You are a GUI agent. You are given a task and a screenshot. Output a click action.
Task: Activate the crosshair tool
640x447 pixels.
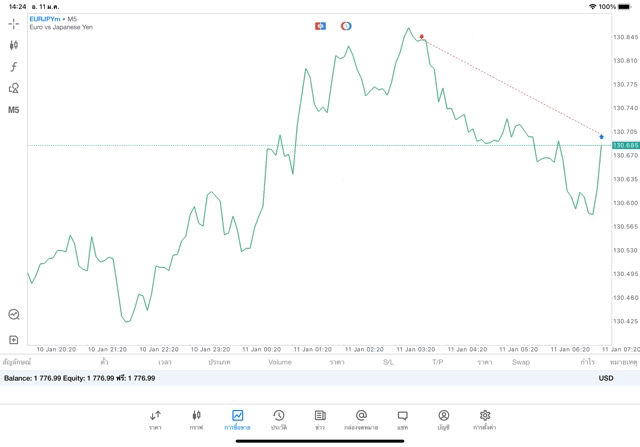pos(14,23)
